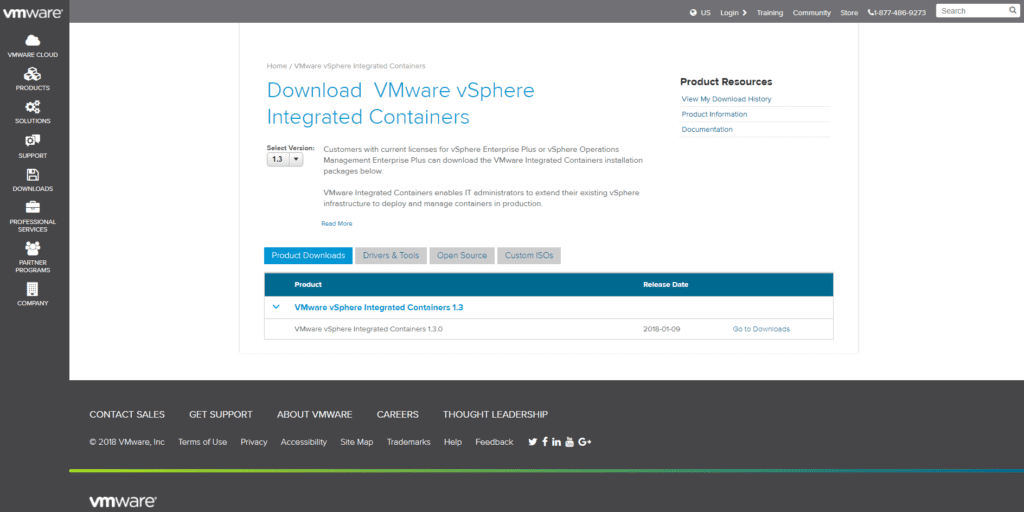
Task: Open the Community top menu item
Action: [x=812, y=13]
